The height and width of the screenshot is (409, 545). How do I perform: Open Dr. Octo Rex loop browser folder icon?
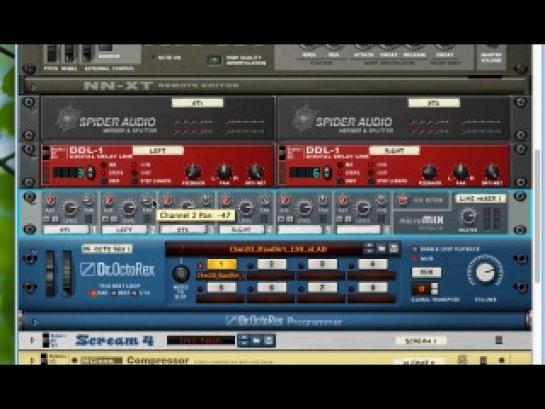click(382, 248)
